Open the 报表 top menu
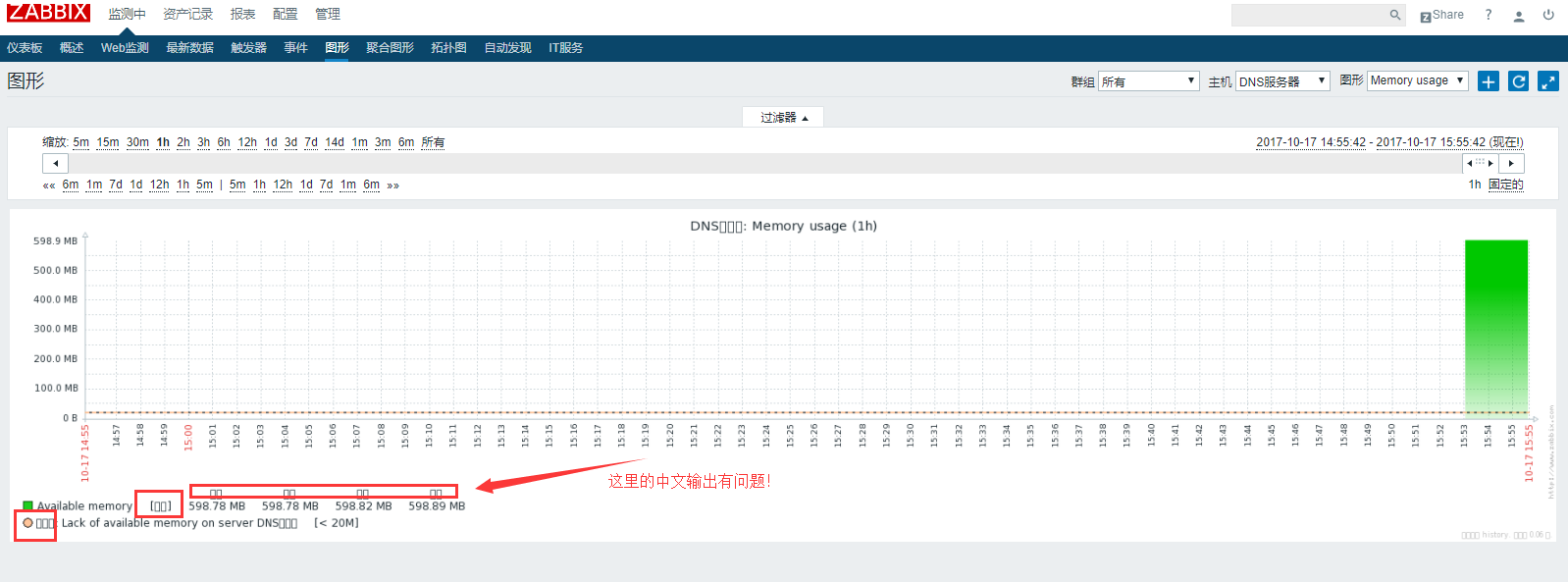The image size is (1568, 582). click(242, 14)
